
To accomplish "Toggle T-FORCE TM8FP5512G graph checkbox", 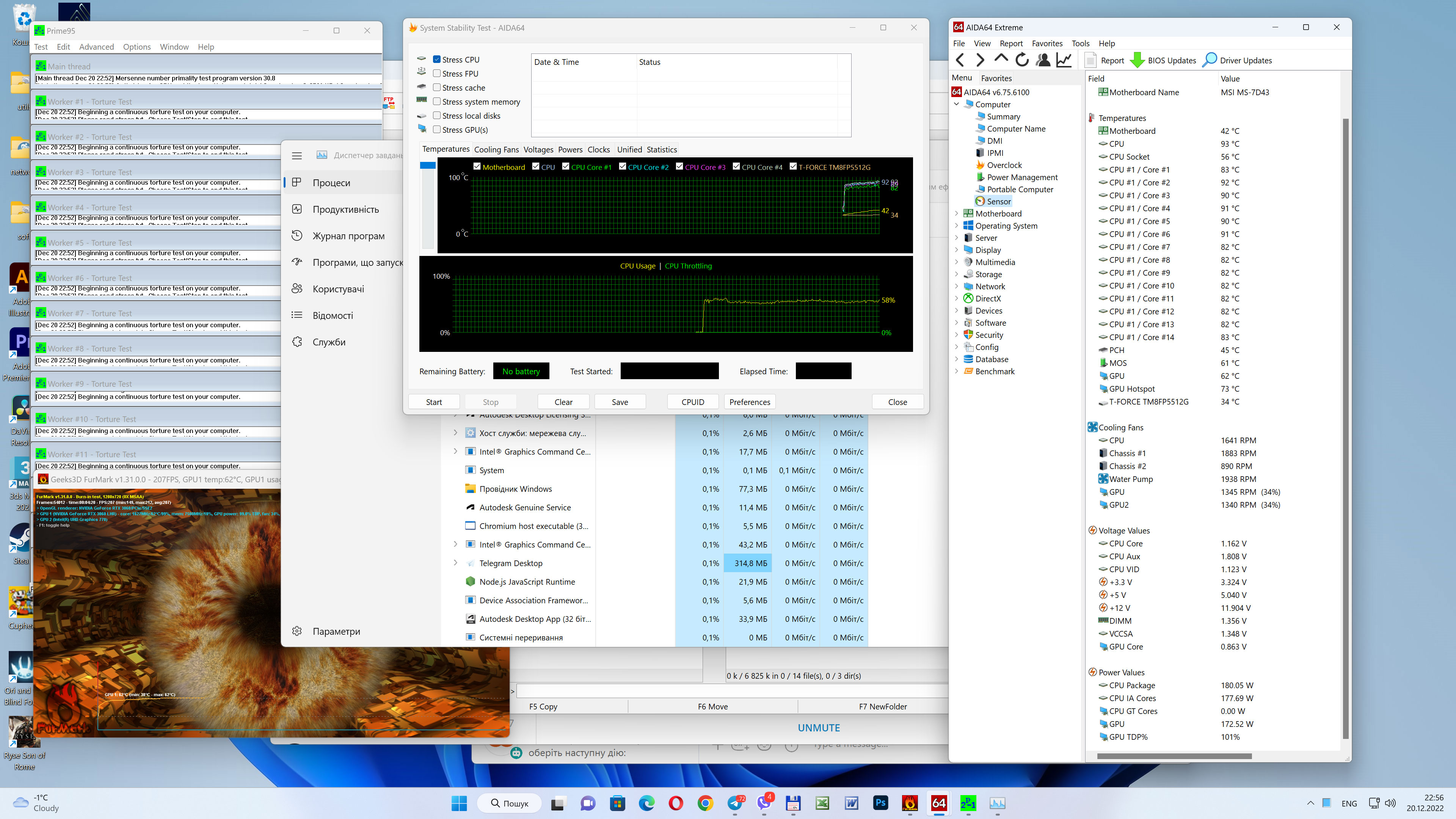I will coord(793,167).
